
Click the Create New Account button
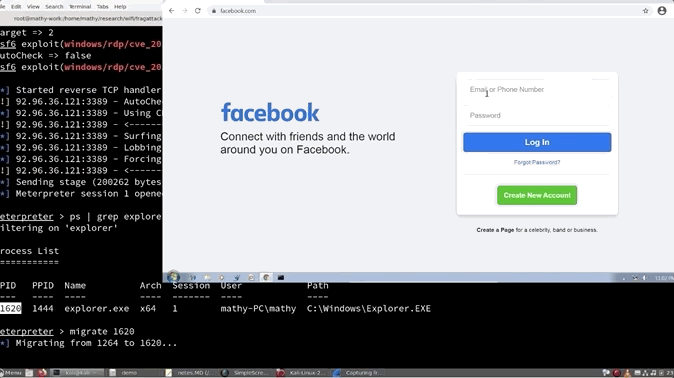pos(537,195)
